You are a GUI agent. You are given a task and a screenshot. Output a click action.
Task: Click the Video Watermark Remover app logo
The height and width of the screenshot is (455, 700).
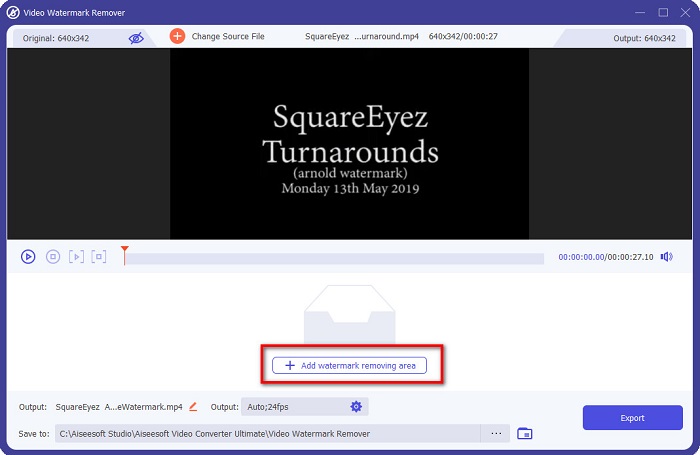click(12, 13)
